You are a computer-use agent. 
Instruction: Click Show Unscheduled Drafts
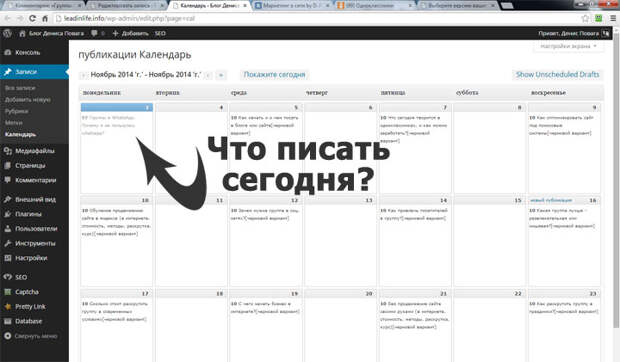coord(557,75)
